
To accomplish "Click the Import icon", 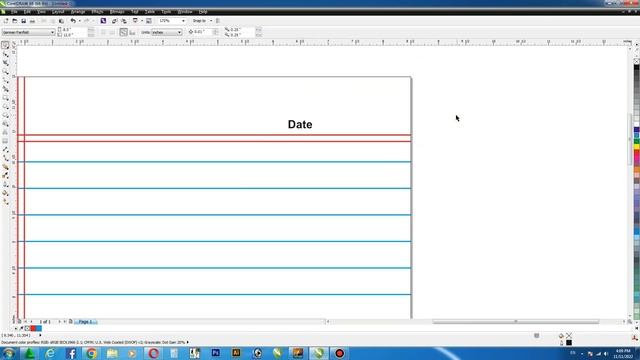I will pyautogui.click(x=114, y=21).
